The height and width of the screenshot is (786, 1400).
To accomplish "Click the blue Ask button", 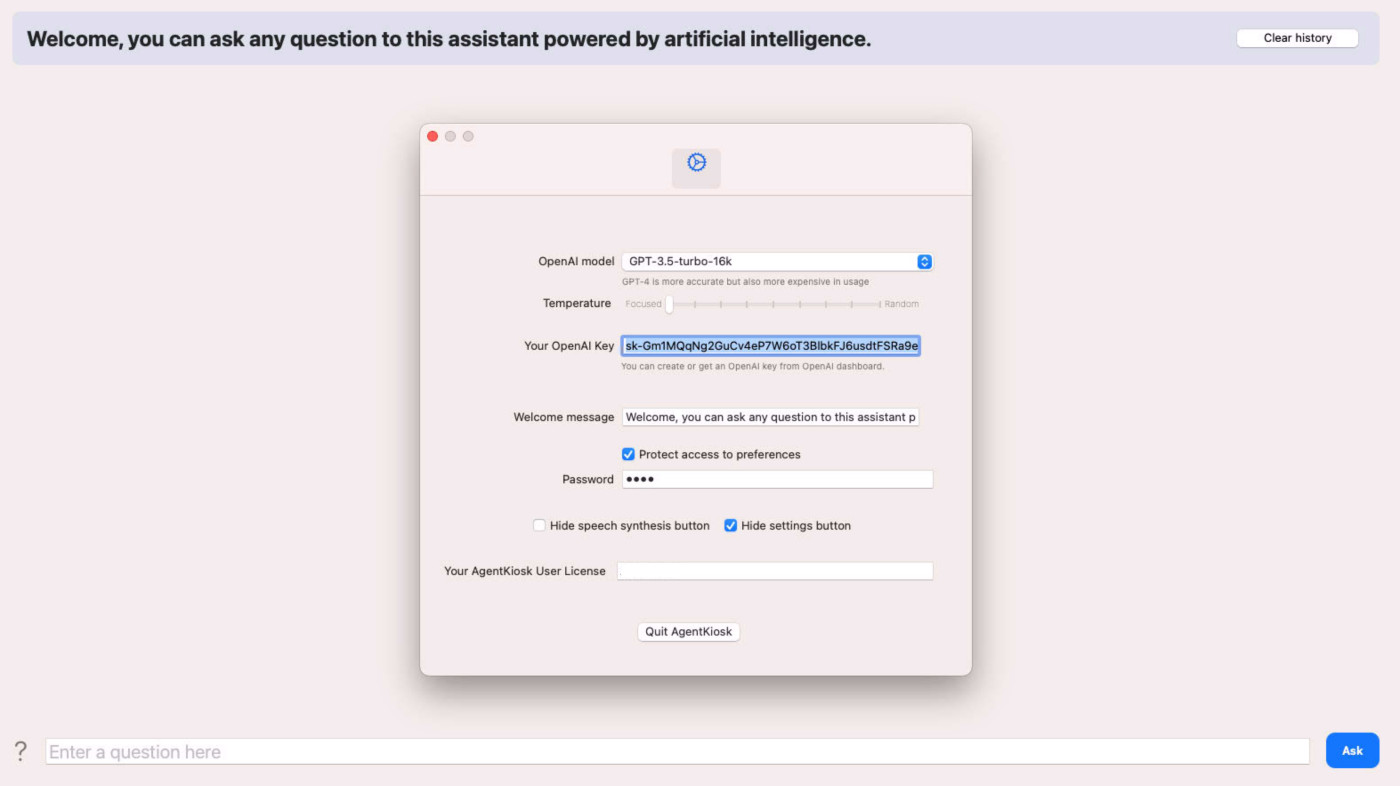I will coord(1352,750).
